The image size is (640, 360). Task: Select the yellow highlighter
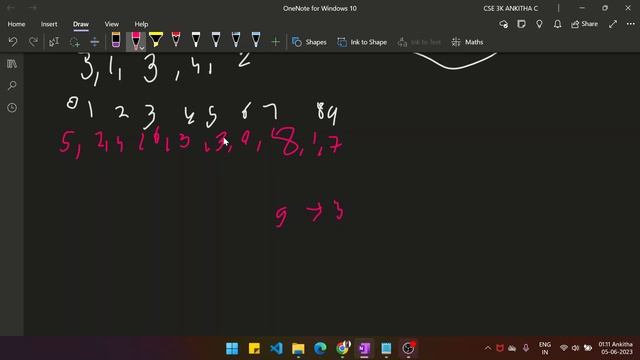click(156, 40)
